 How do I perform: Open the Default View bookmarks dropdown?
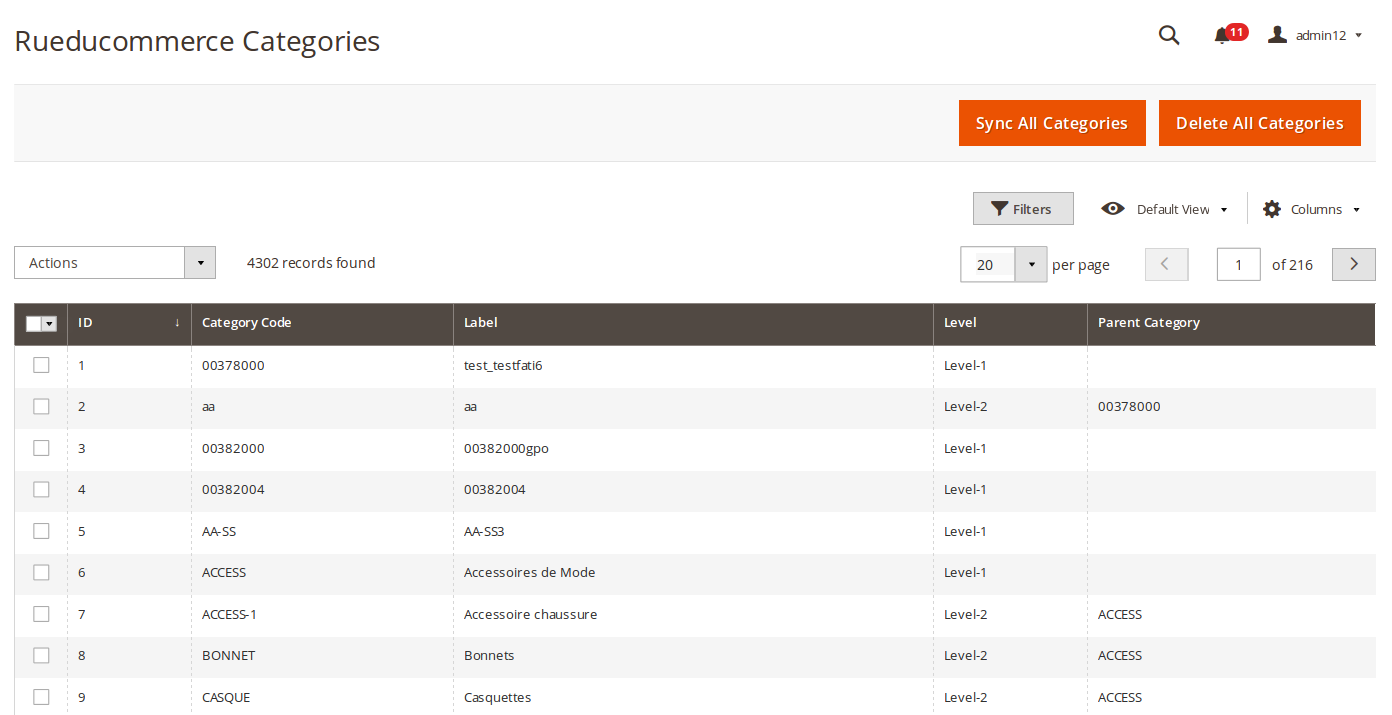click(1165, 209)
